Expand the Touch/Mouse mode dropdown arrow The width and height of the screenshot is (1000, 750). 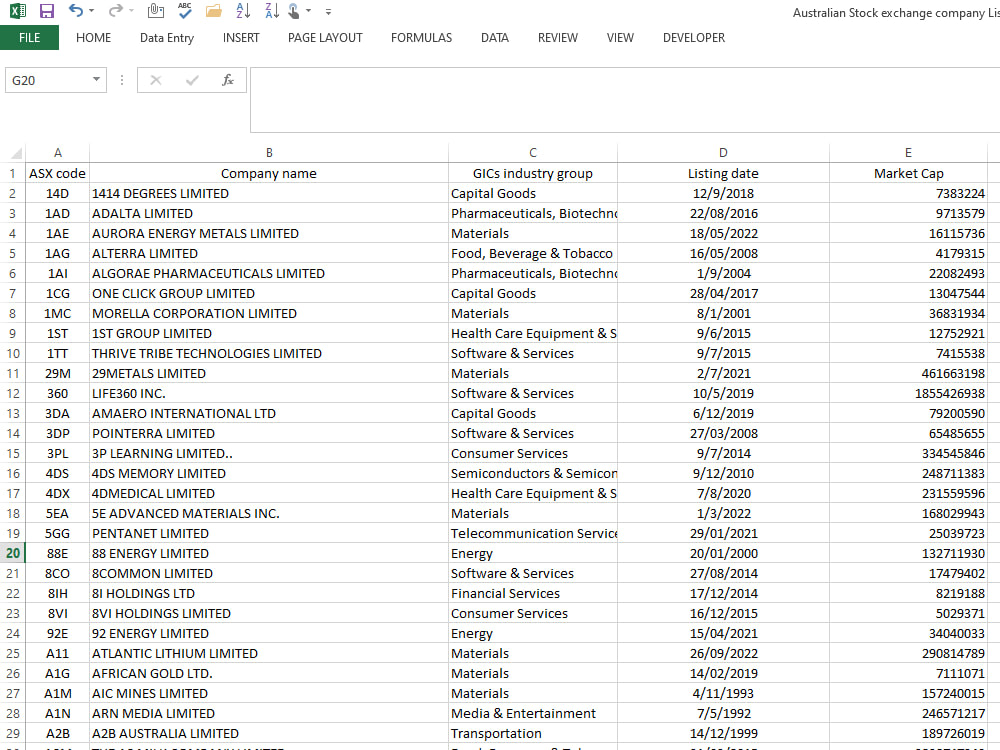[x=309, y=11]
